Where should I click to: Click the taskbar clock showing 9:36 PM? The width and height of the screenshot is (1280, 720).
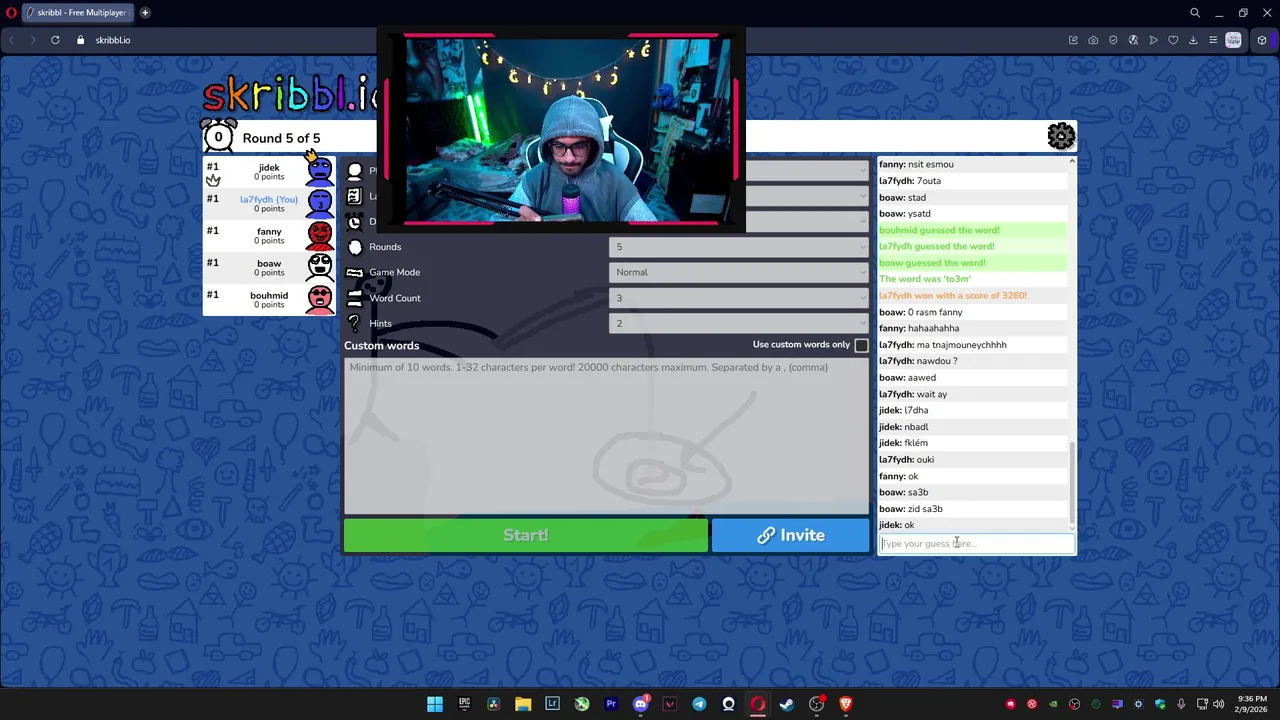click(1251, 704)
